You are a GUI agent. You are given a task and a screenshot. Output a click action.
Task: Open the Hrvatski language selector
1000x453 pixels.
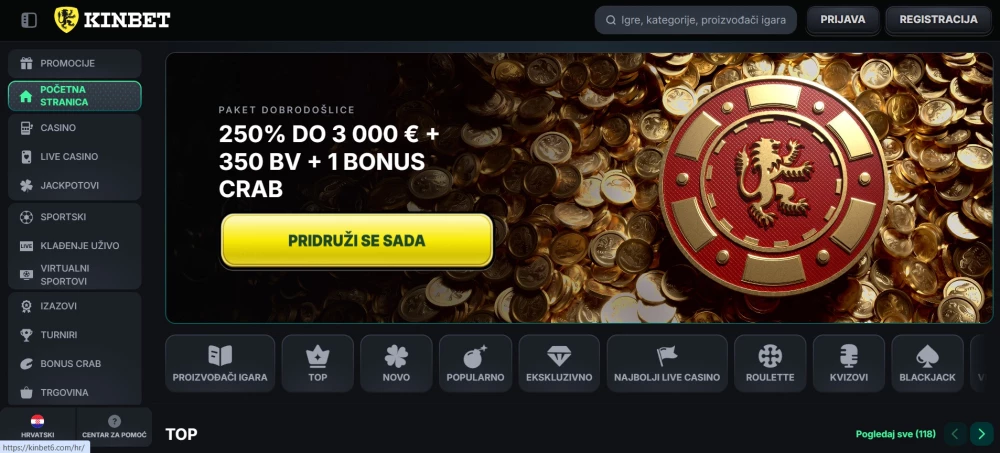pyautogui.click(x=37, y=427)
